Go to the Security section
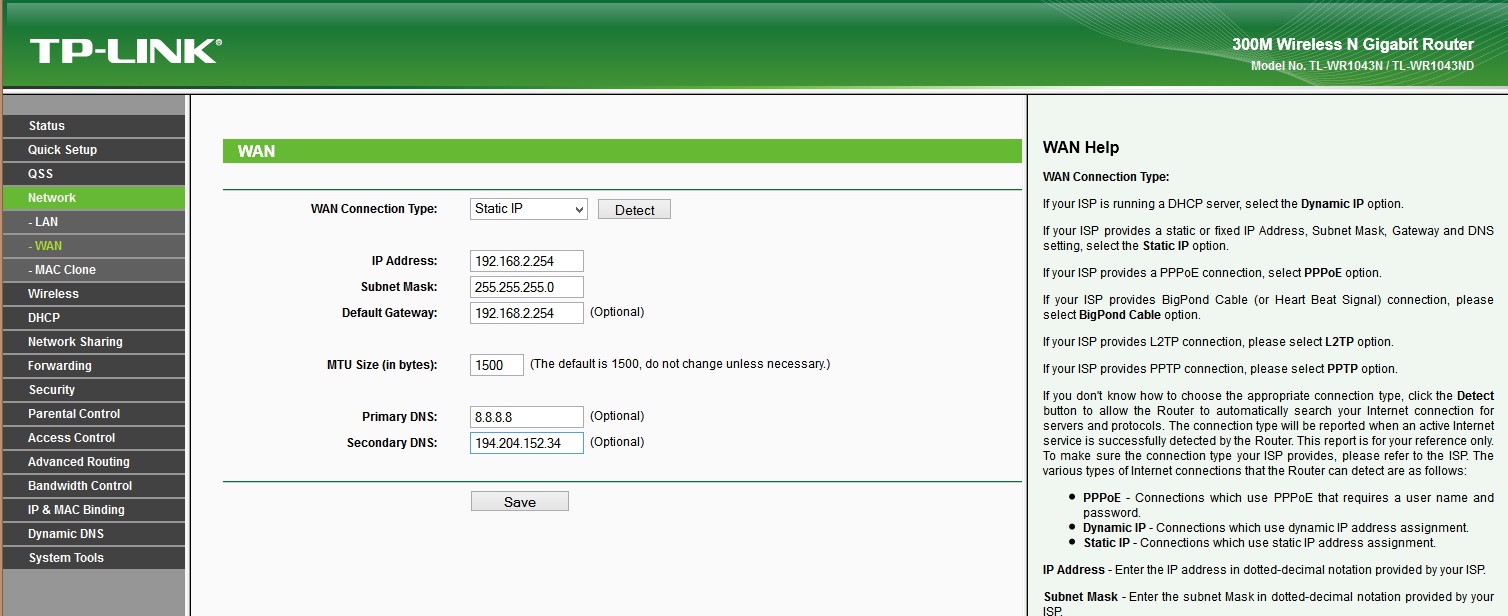1508x616 pixels. (x=93, y=390)
